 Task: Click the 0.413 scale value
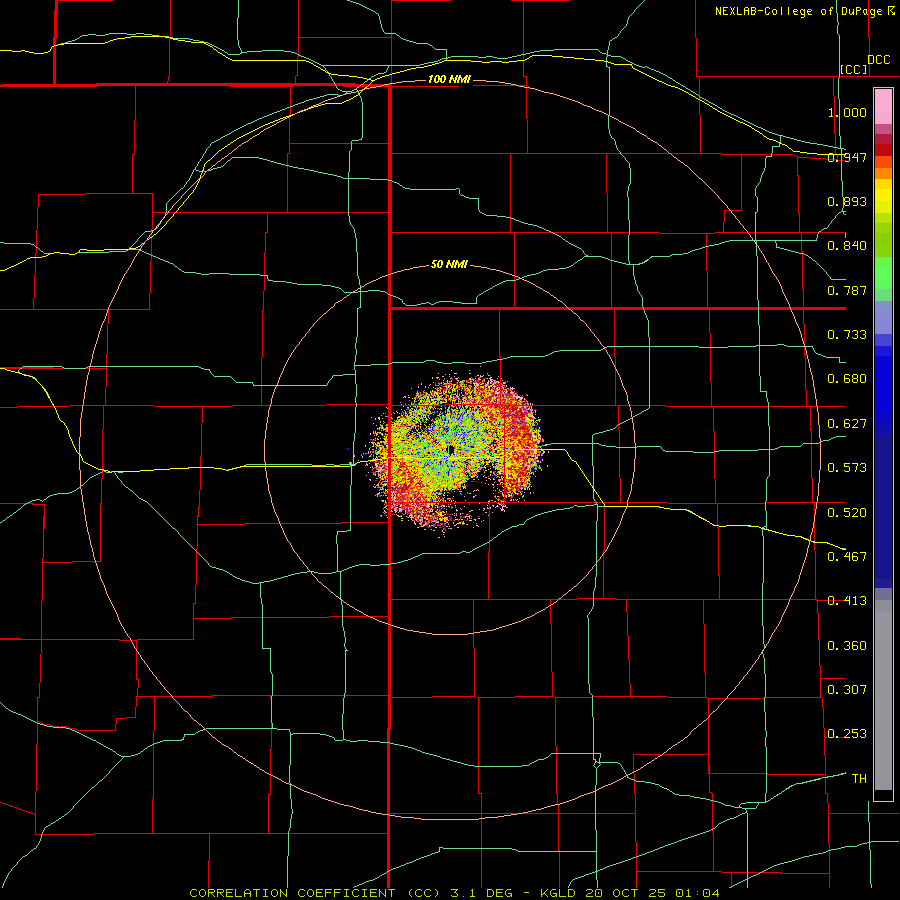point(847,601)
